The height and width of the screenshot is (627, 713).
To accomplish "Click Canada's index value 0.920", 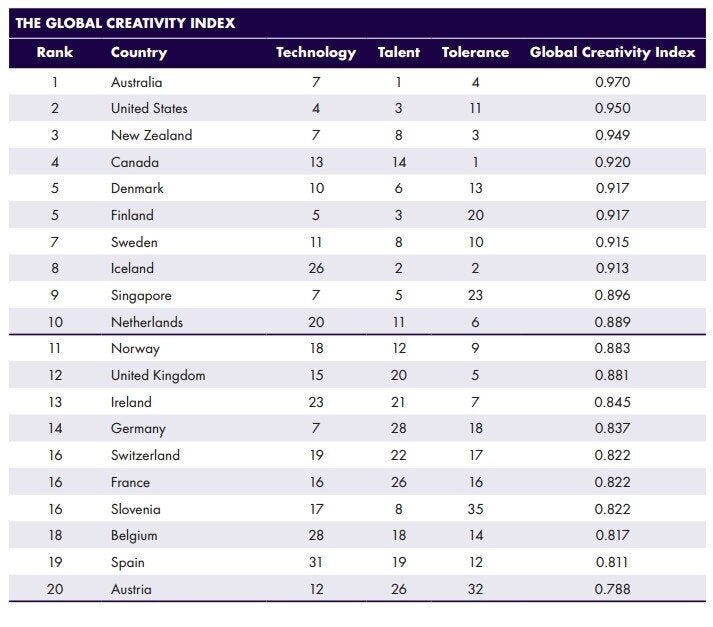I will 613,162.
